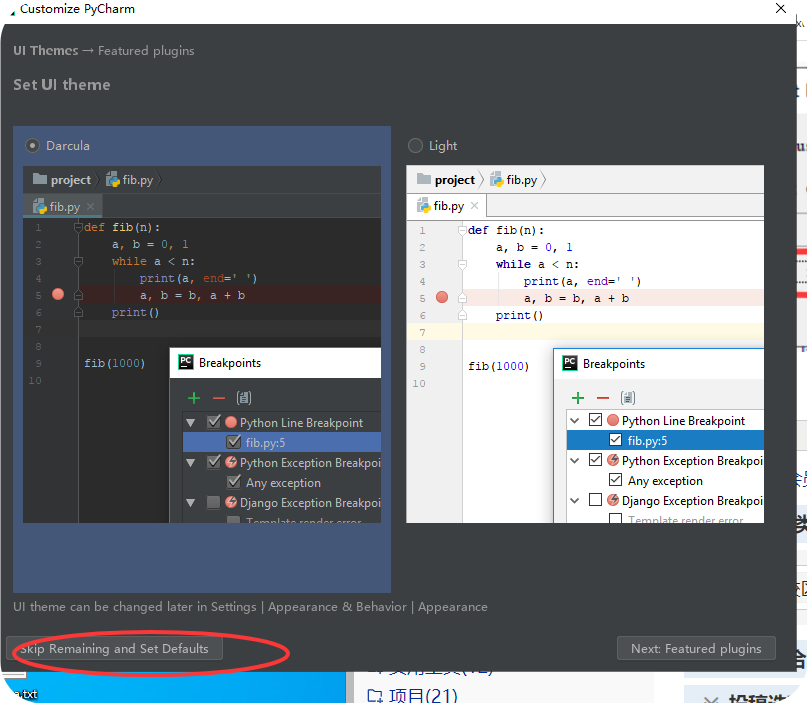Click the PC logo in Darcula Breakpoints dialog
The width and height of the screenshot is (807, 703).
click(x=186, y=362)
